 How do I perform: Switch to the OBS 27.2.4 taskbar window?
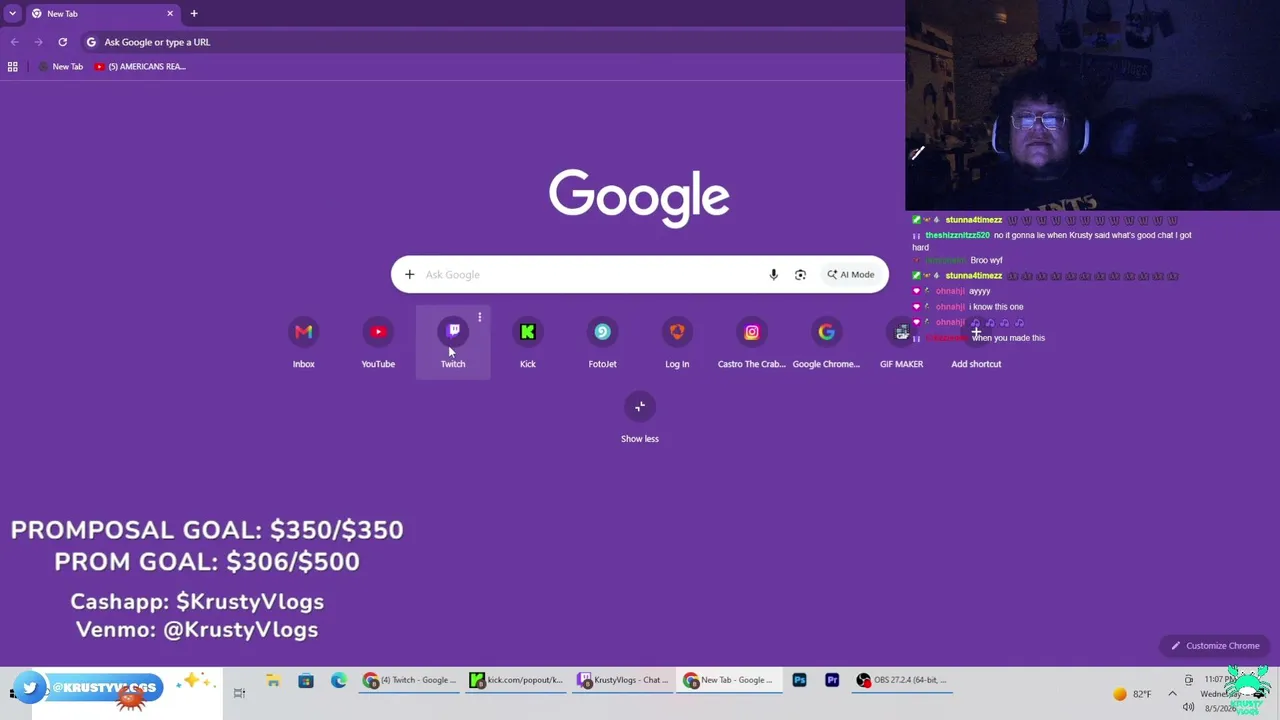point(903,681)
